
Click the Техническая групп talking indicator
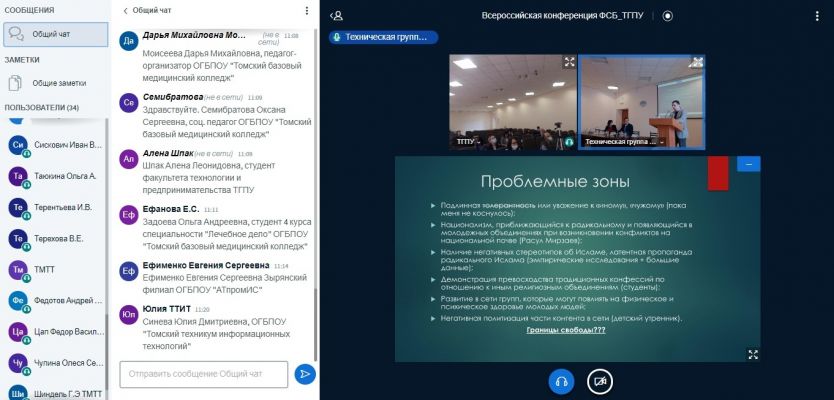pyautogui.click(x=384, y=37)
